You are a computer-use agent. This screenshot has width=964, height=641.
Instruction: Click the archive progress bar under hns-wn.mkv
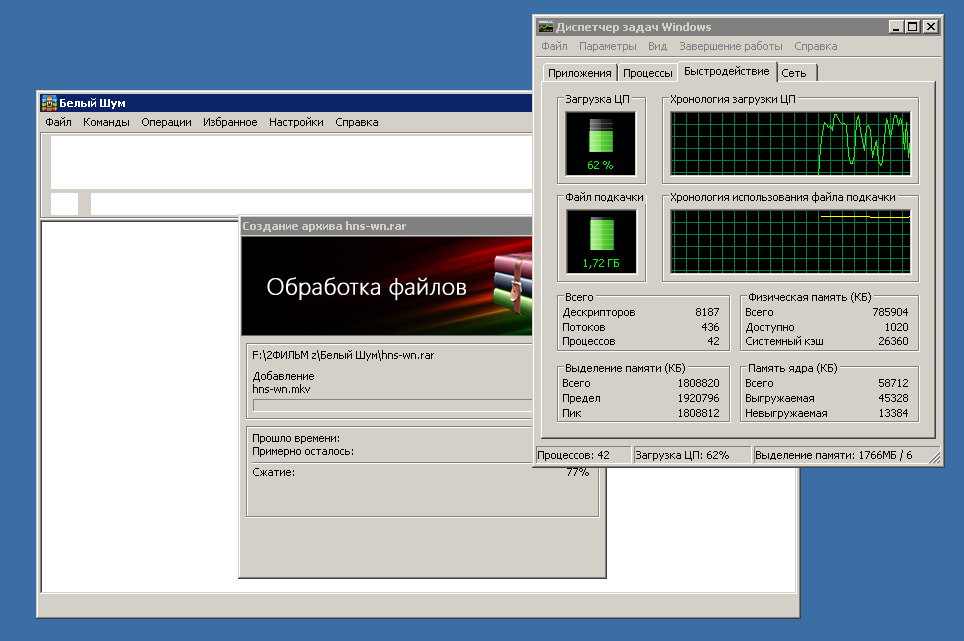click(392, 405)
